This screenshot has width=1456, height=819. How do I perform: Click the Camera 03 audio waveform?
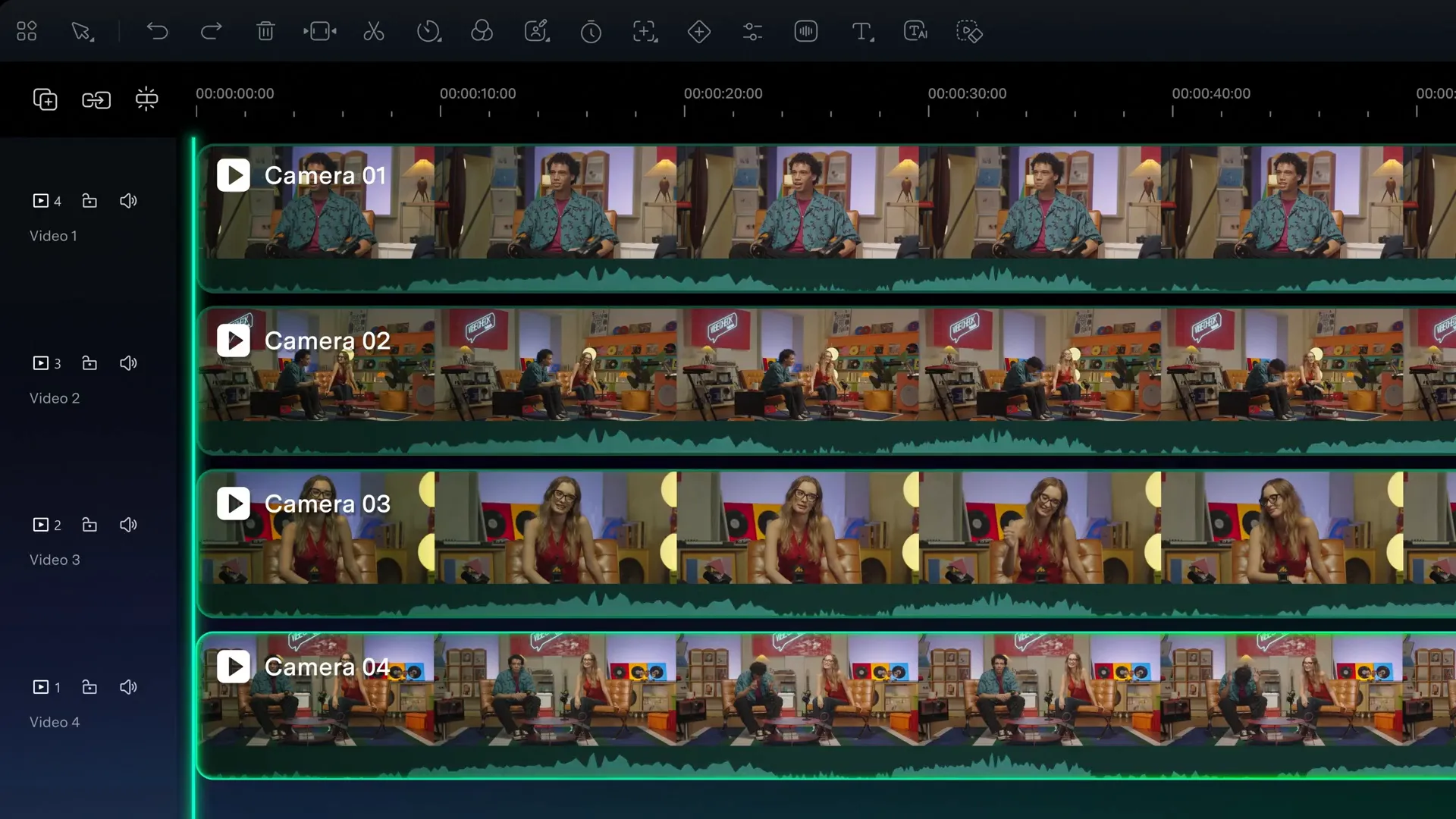827,601
